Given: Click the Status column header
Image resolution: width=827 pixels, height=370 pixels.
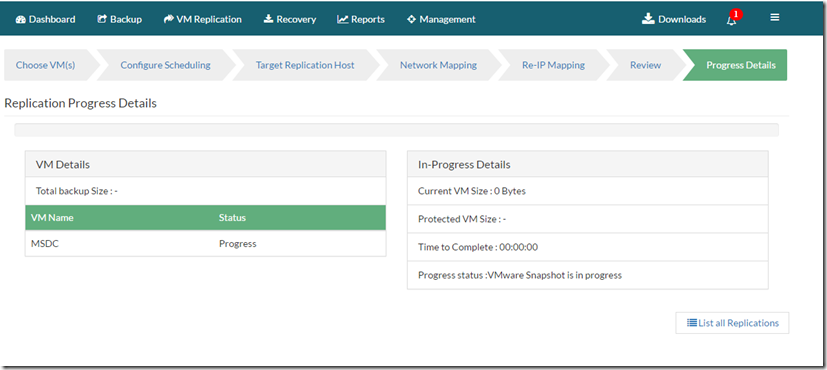Looking at the screenshot, I should [232, 217].
